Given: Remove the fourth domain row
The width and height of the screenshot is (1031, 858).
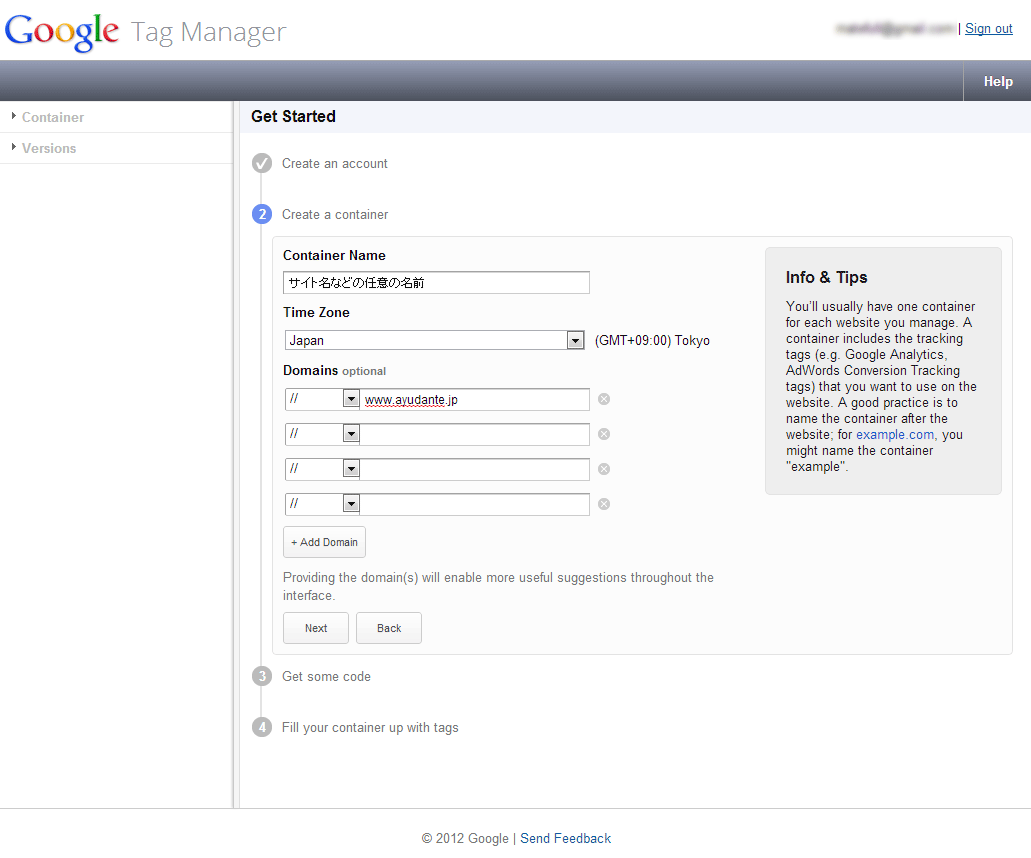Looking at the screenshot, I should coord(604,504).
